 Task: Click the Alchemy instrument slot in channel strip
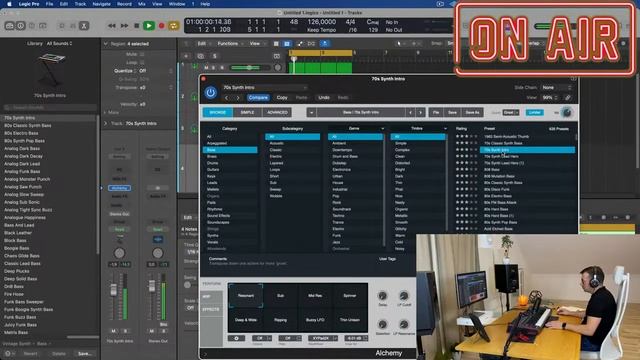[120, 188]
